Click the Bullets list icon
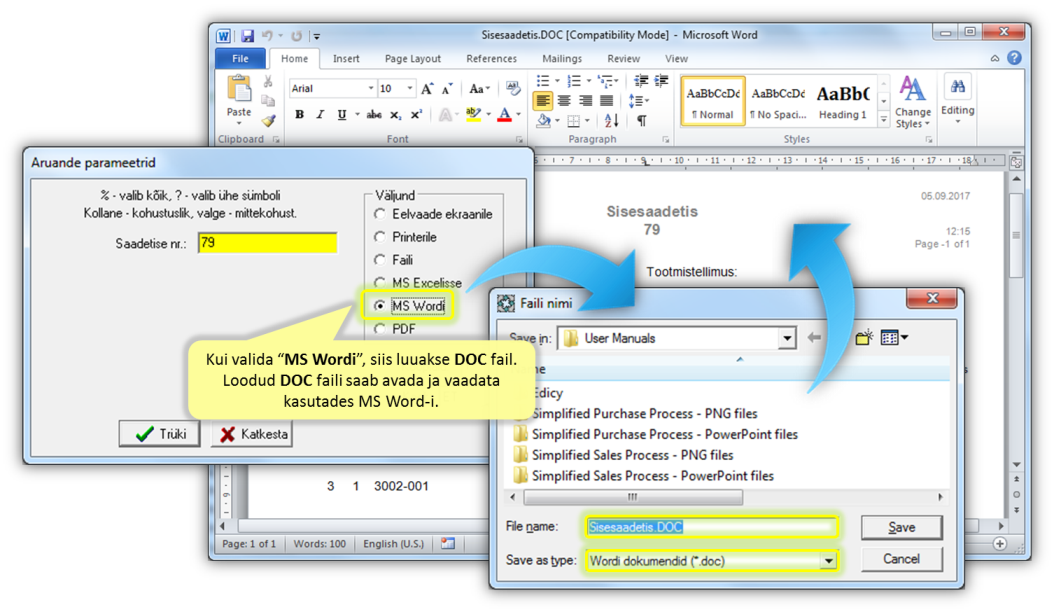 (x=542, y=81)
